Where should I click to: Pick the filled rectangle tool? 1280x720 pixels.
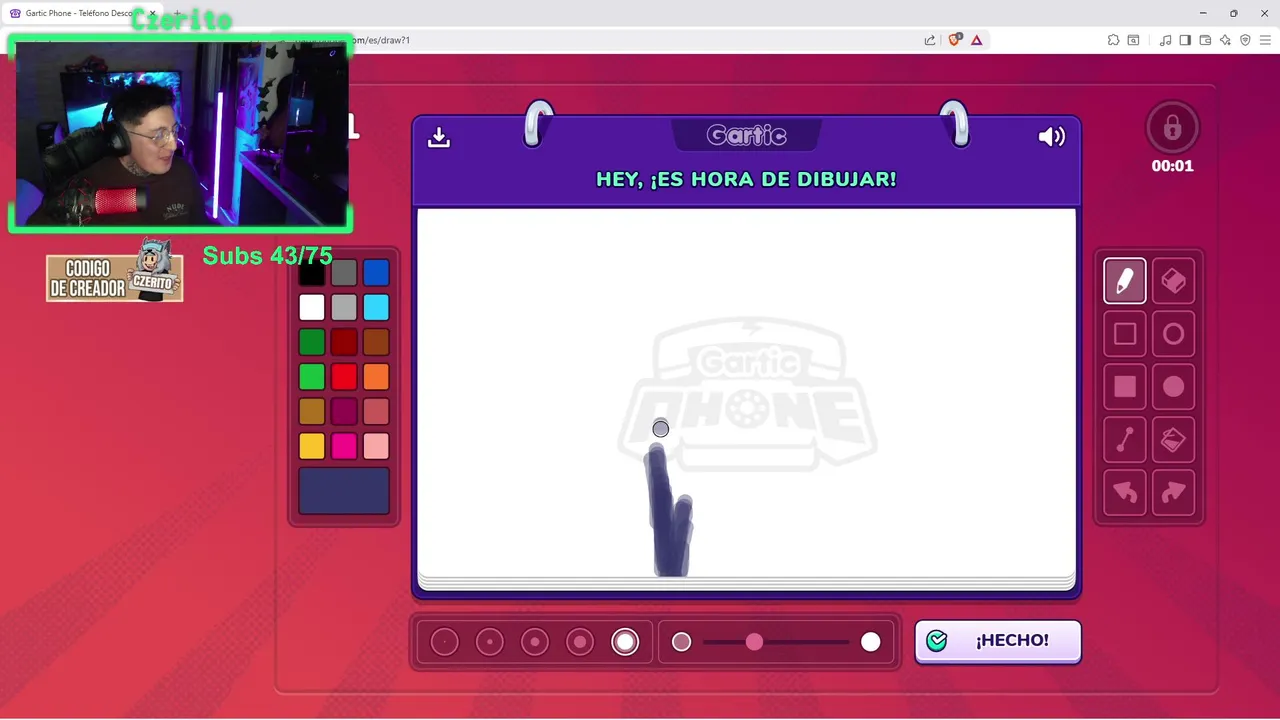[x=1125, y=387]
